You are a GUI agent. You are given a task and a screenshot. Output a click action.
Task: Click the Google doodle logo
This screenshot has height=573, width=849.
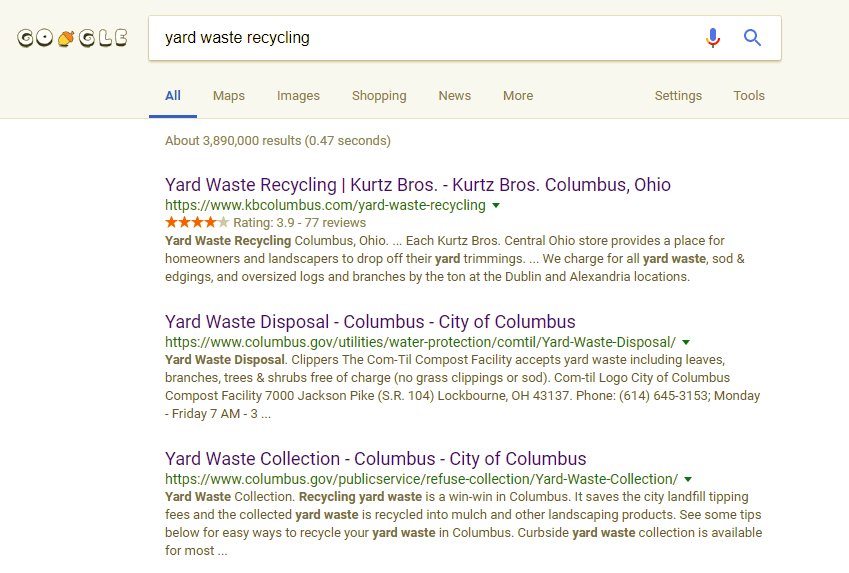(73, 38)
